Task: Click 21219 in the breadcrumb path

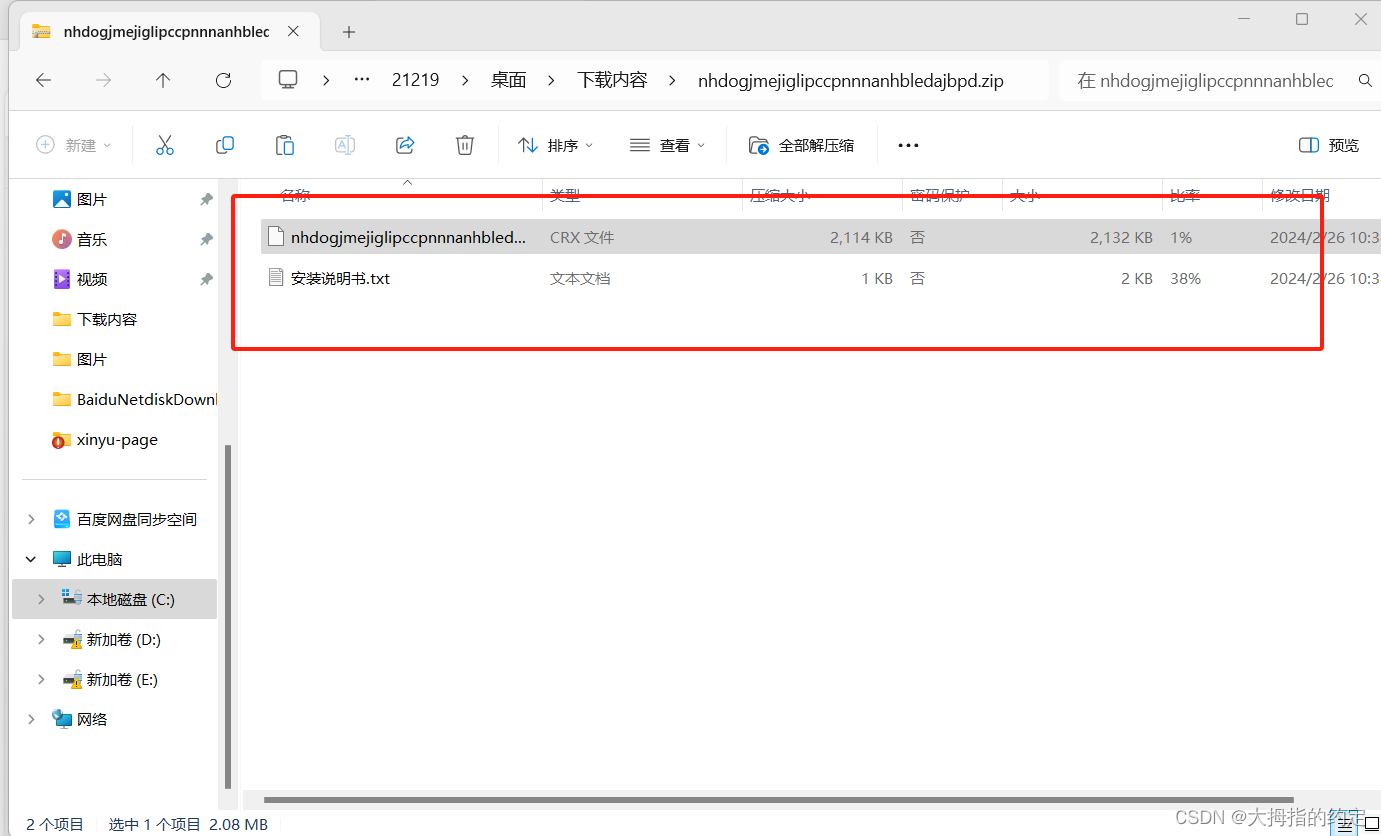Action: point(415,80)
